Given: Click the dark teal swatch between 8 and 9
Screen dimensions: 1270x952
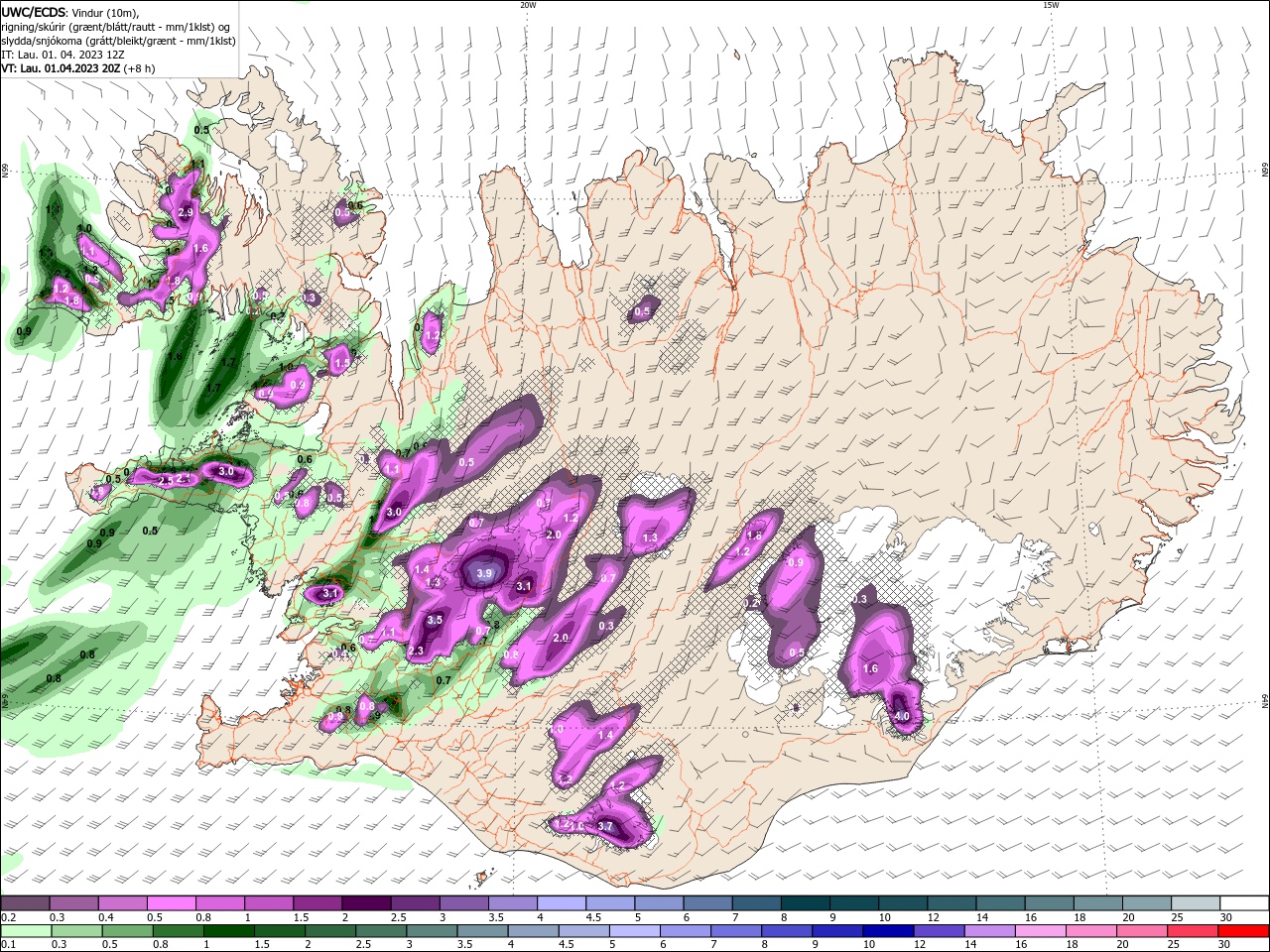Looking at the screenshot, I should coord(806,903).
